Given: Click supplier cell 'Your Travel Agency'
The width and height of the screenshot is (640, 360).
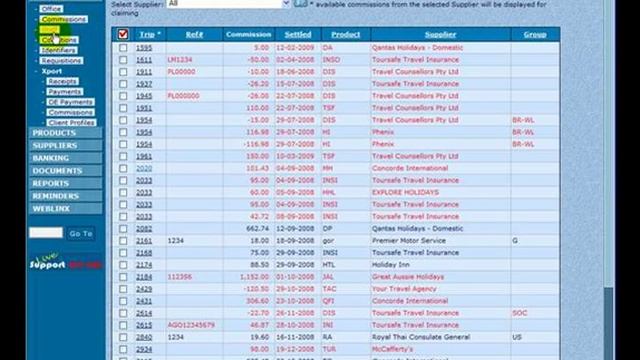Looking at the screenshot, I should pyautogui.click(x=404, y=289).
